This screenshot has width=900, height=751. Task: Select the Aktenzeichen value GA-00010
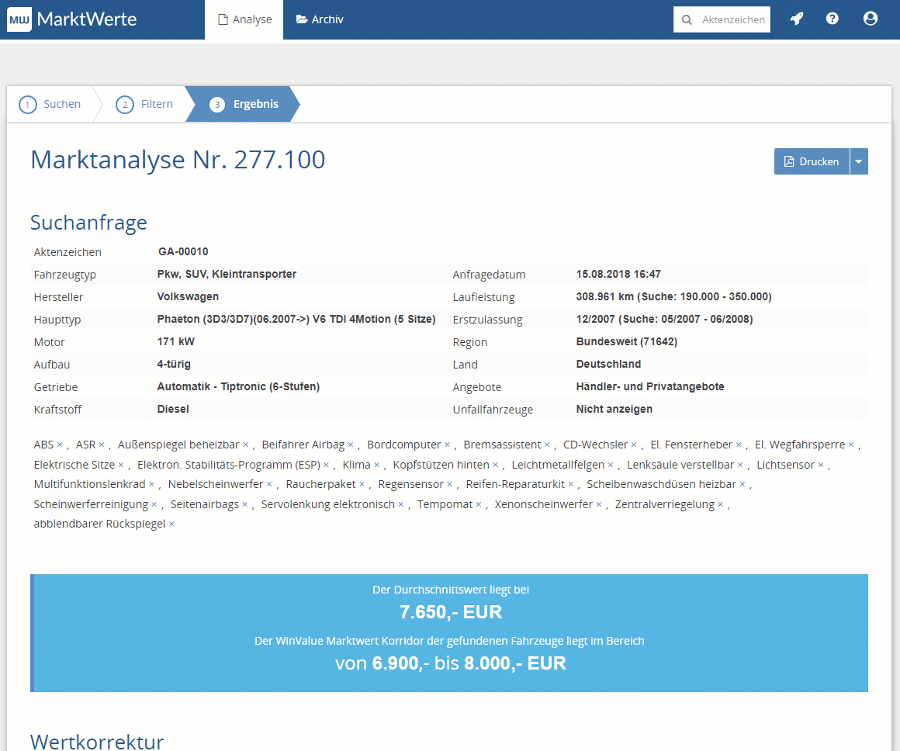coord(183,251)
